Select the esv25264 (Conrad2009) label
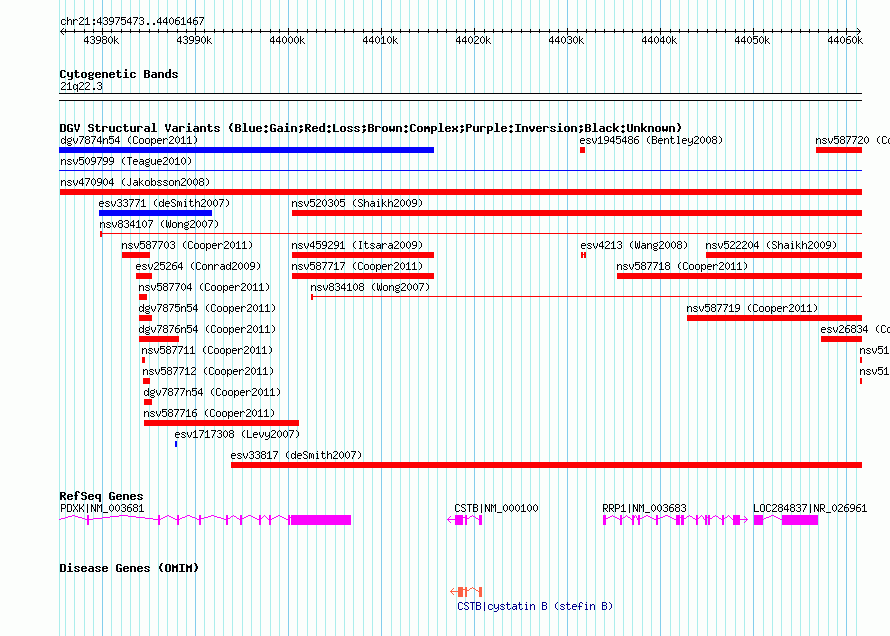Screen dimensions: 890x636 pos(198,266)
